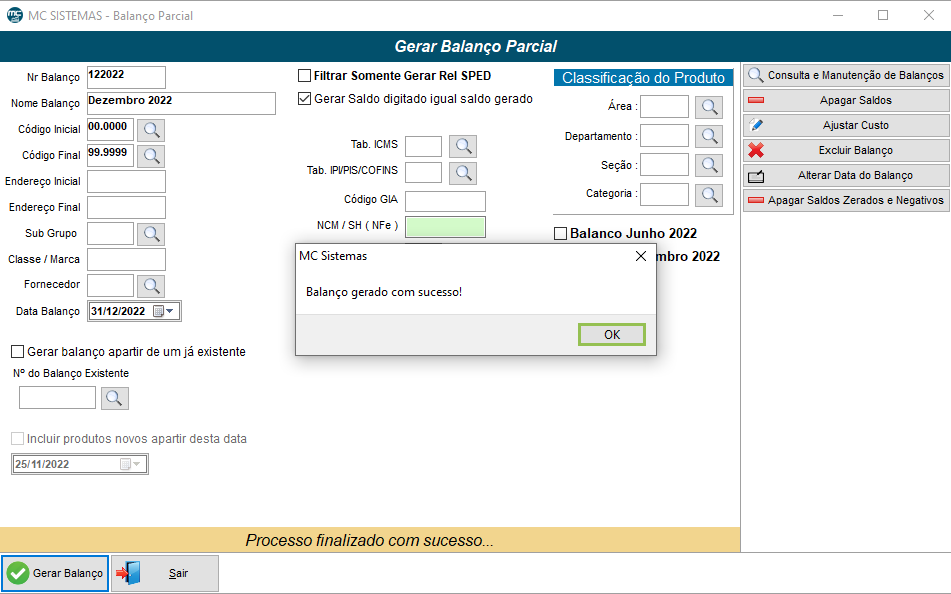Open the Categoria lookup magnifier

click(708, 194)
